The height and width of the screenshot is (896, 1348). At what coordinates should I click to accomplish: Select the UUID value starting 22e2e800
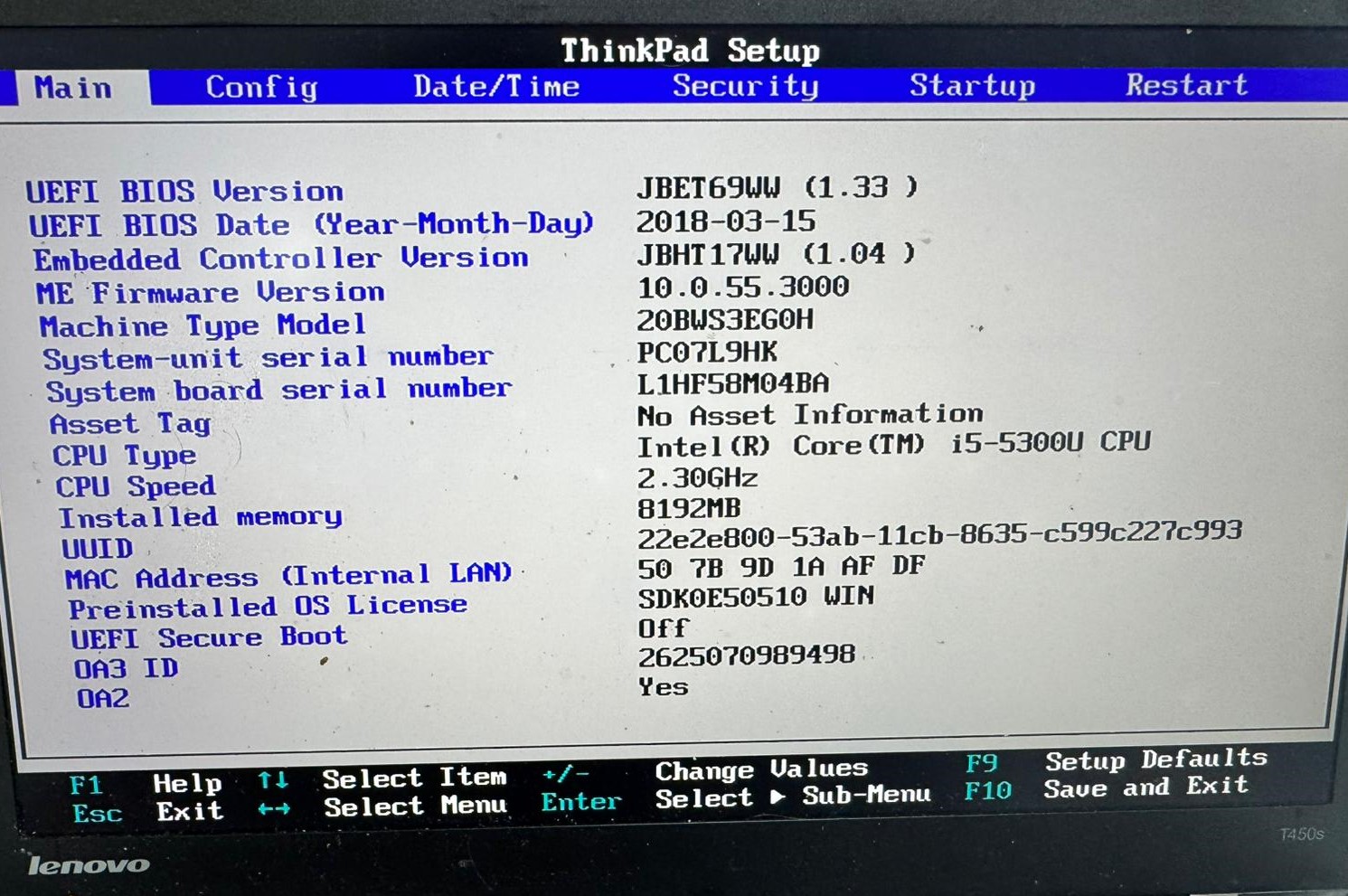(x=940, y=533)
